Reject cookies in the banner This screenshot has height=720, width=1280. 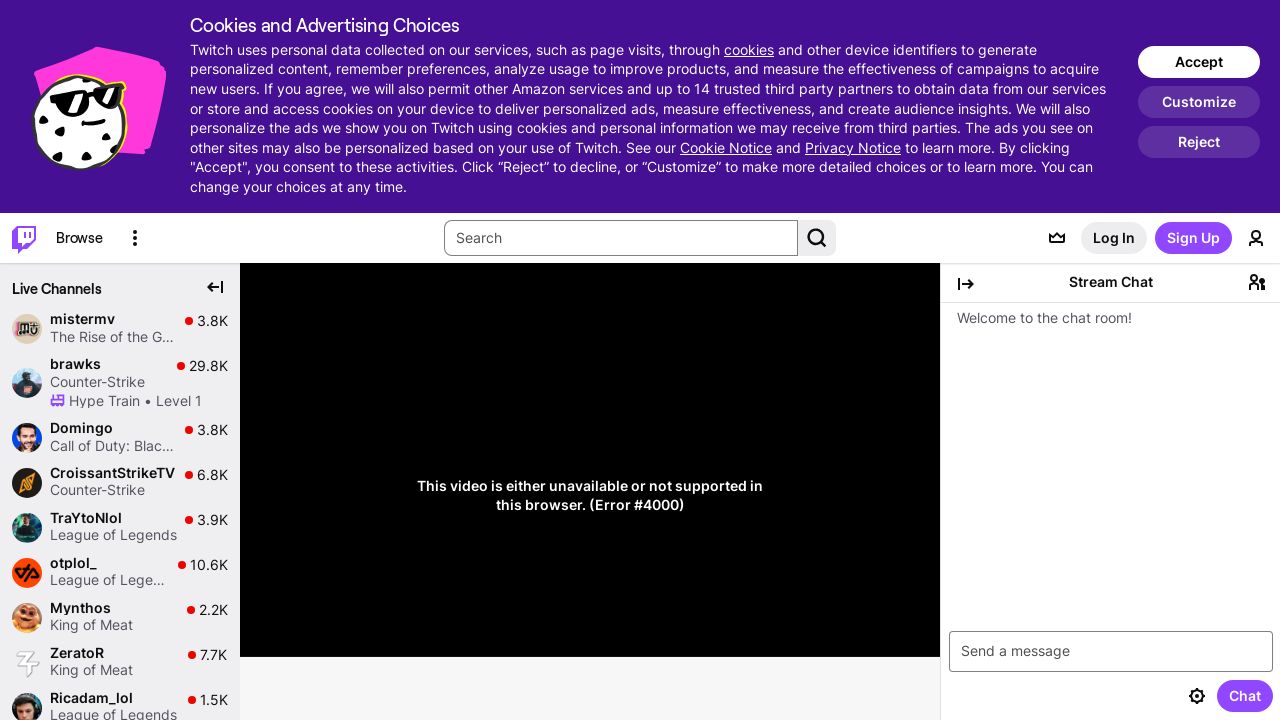coord(1198,142)
